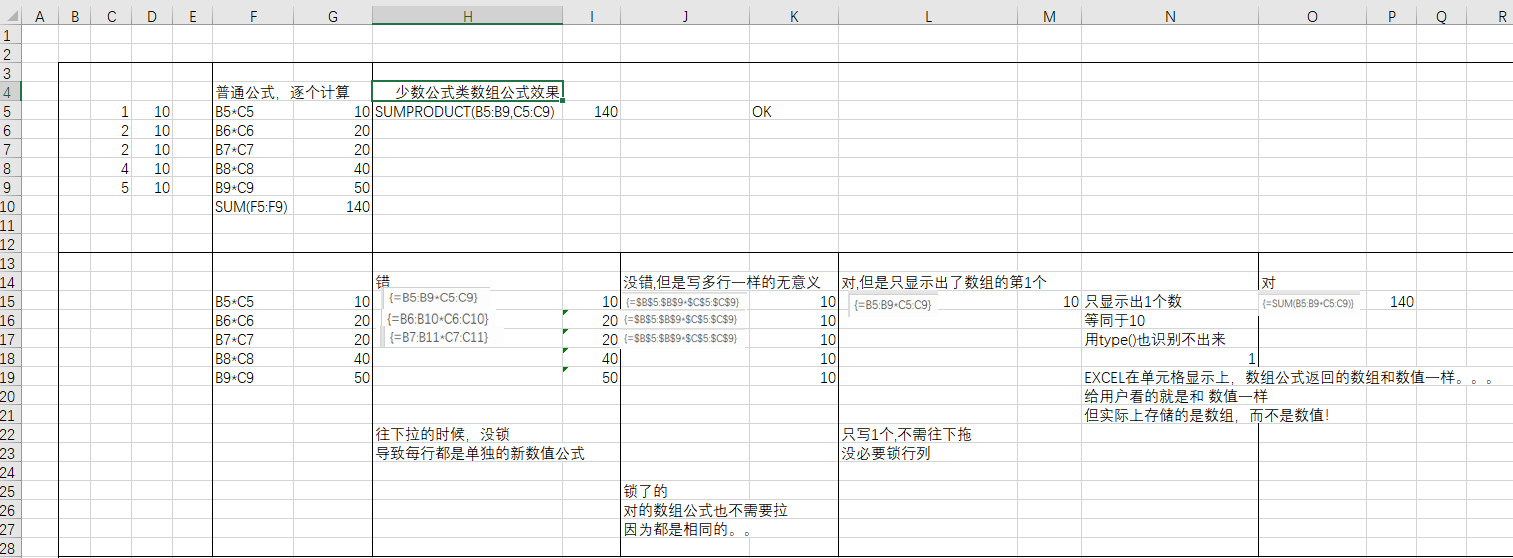
Task: Click cell '对的数组公式也不需要拉'
Action: coord(705,511)
